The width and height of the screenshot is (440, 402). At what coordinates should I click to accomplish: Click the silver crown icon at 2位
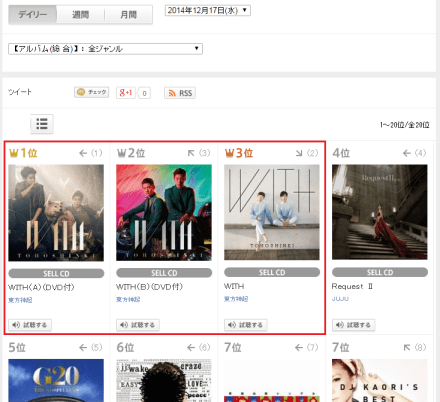[121, 153]
